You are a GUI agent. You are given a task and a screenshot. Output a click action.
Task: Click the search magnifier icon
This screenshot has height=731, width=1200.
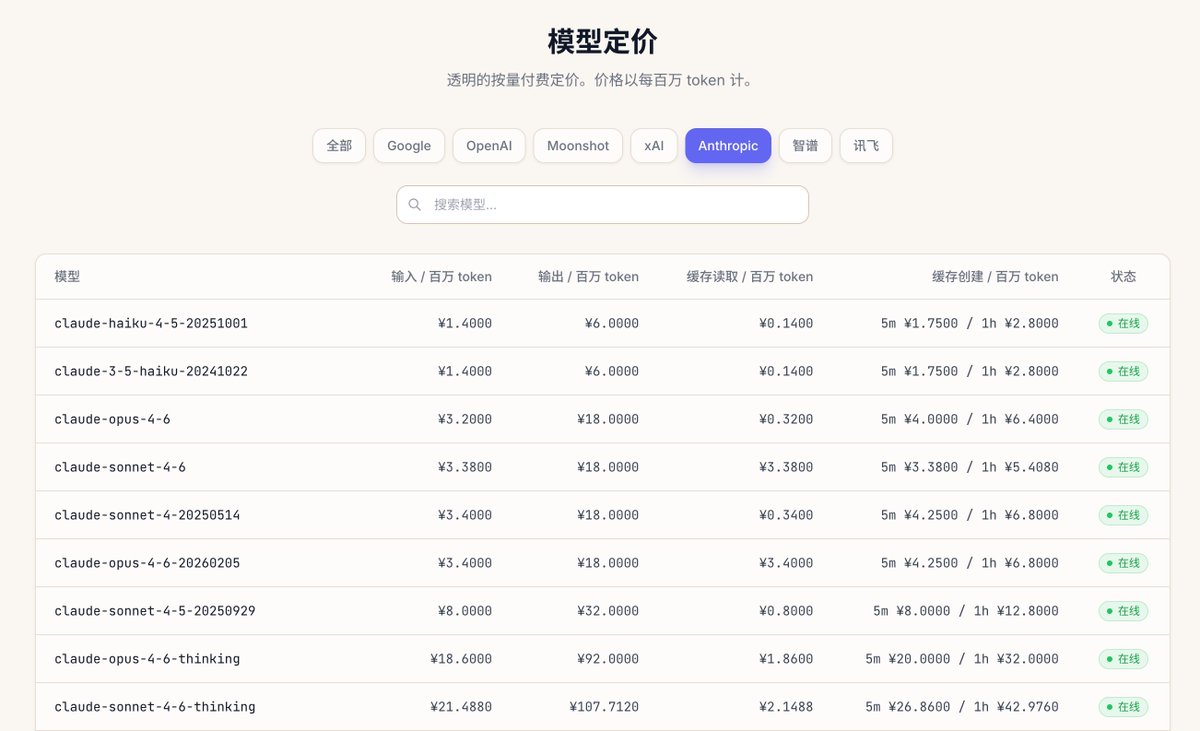pos(415,204)
